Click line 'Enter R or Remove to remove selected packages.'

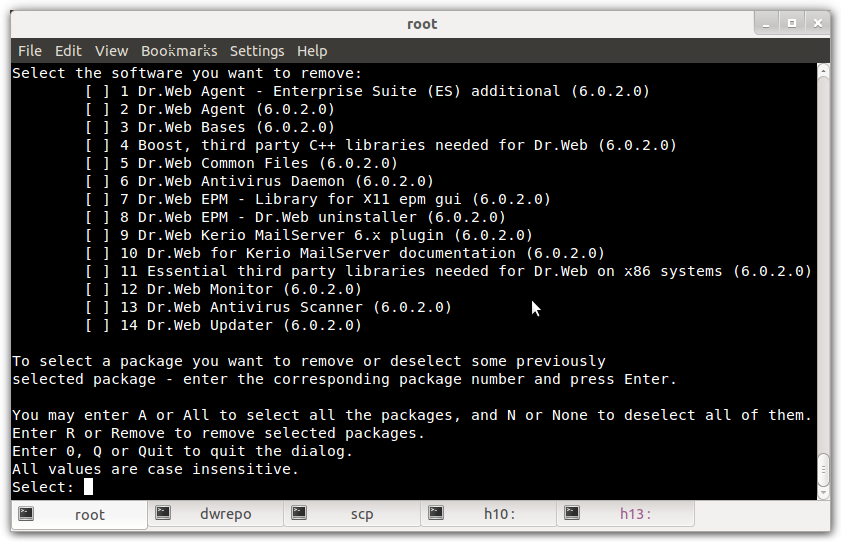(218, 433)
